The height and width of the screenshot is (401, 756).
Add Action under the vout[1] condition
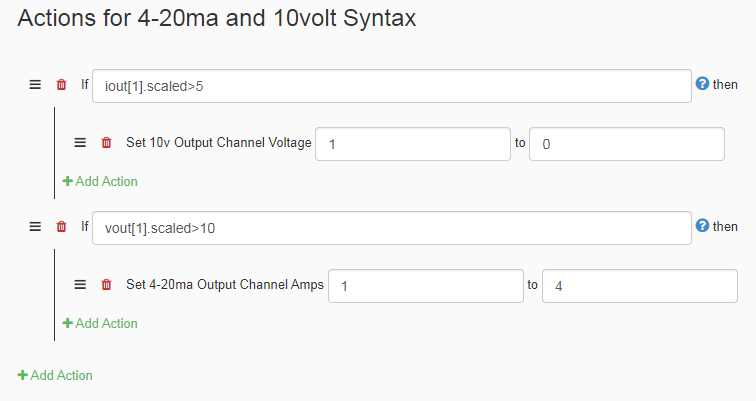pyautogui.click(x=100, y=323)
